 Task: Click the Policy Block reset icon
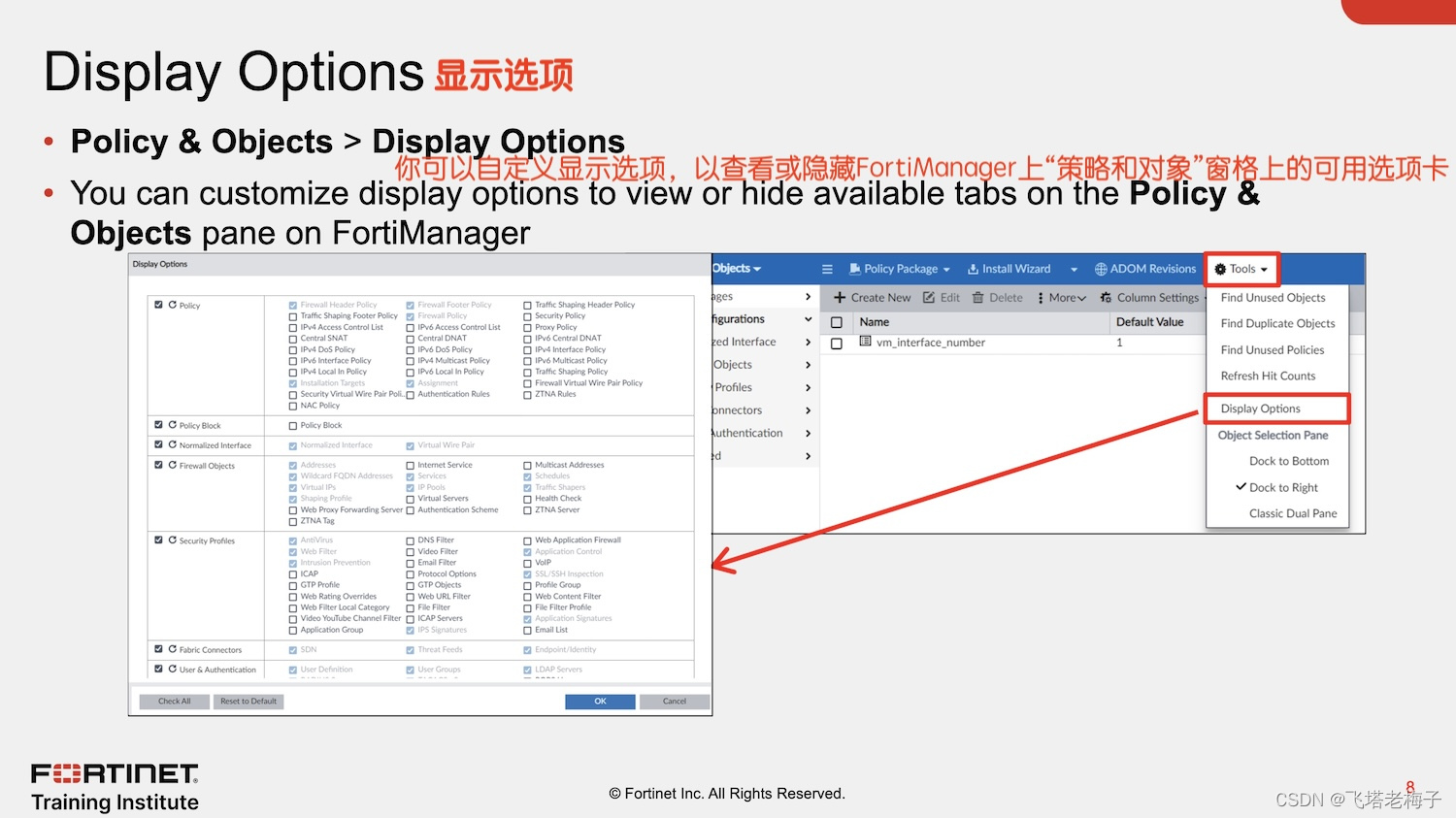click(172, 425)
